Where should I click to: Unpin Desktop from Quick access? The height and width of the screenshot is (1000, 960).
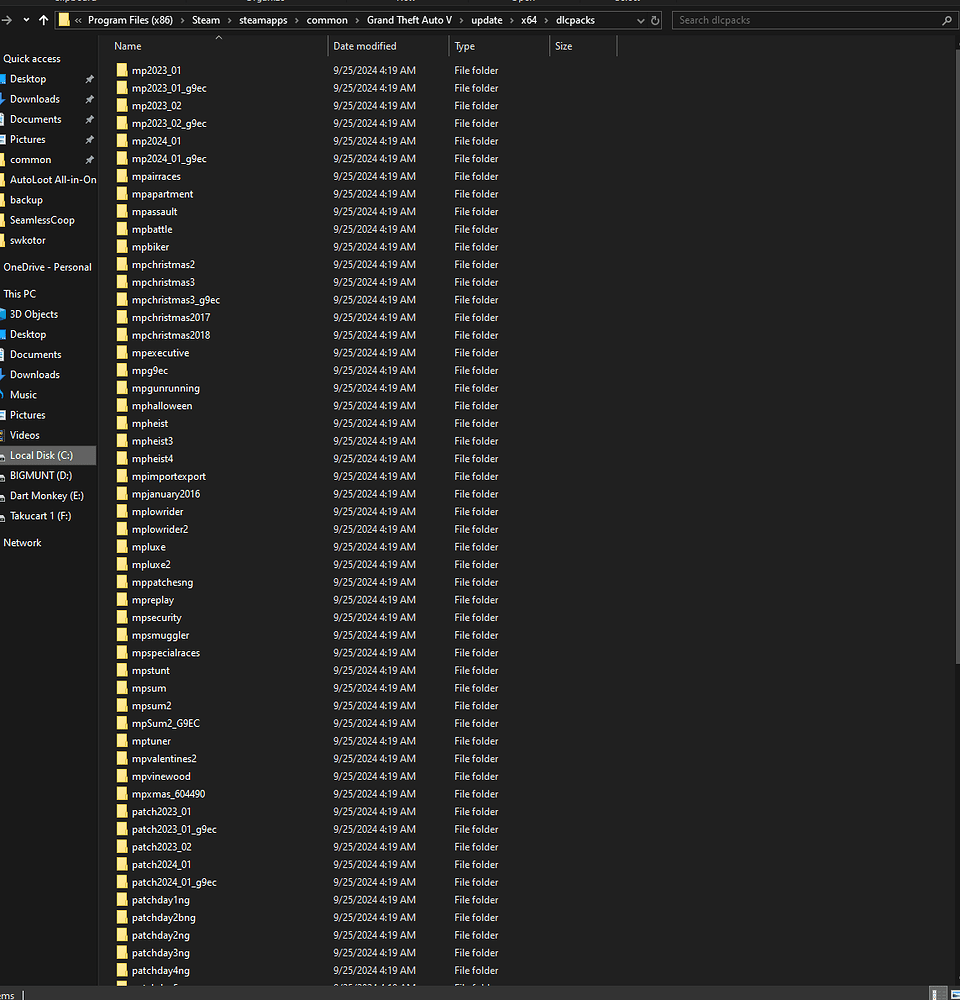click(88, 78)
